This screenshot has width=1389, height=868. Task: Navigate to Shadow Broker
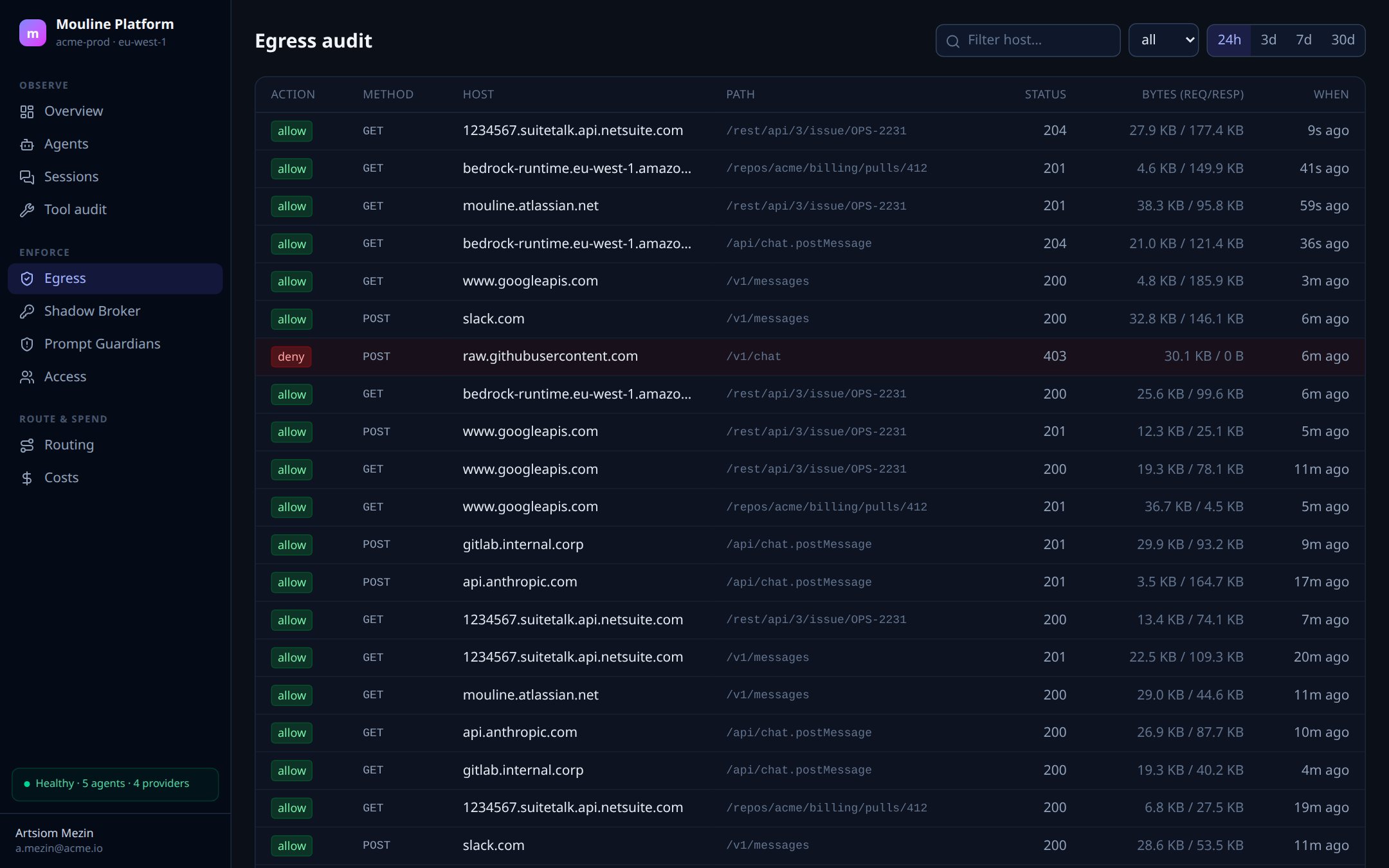[115, 311]
